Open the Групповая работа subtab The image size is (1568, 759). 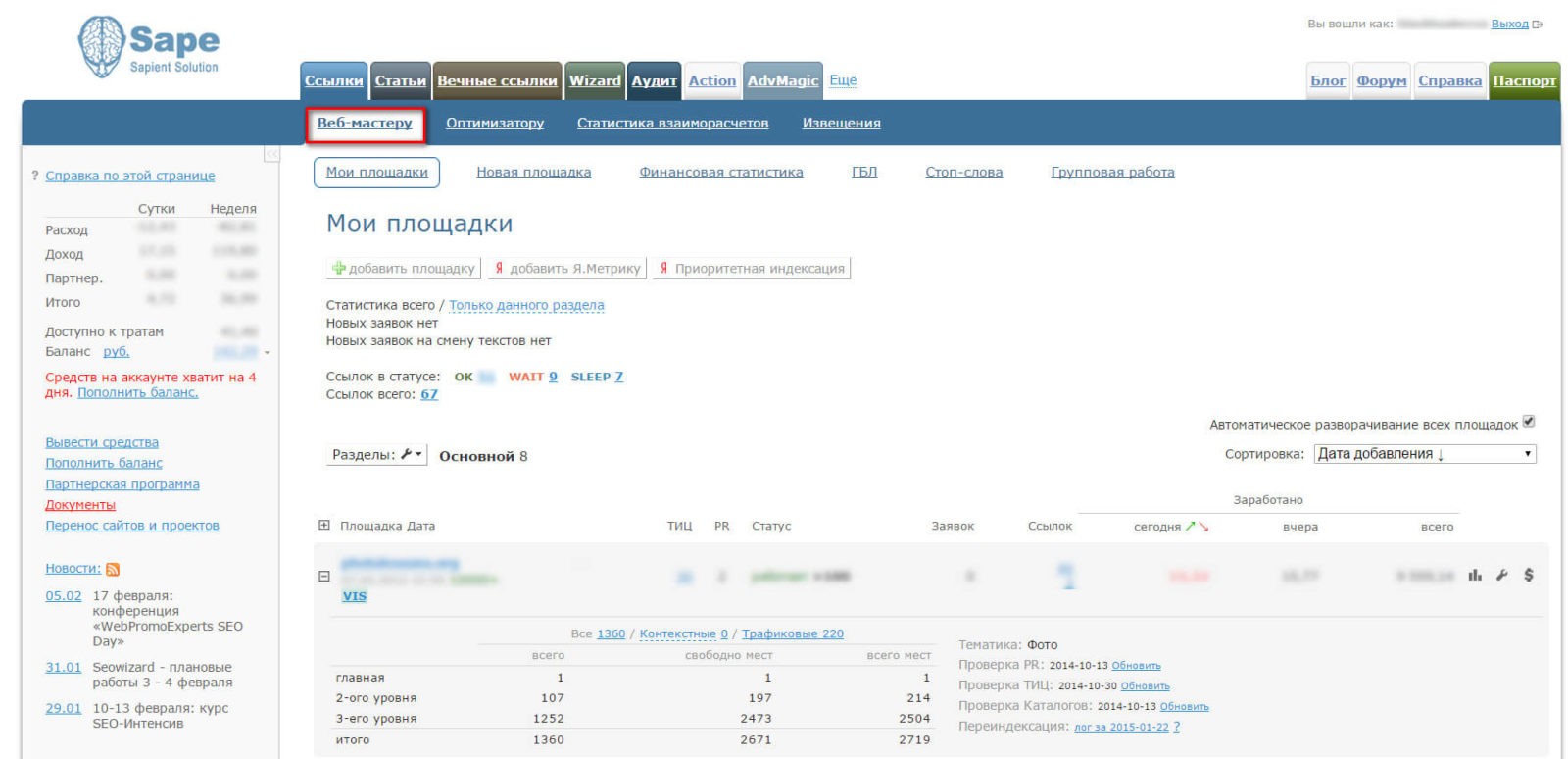1112,173
